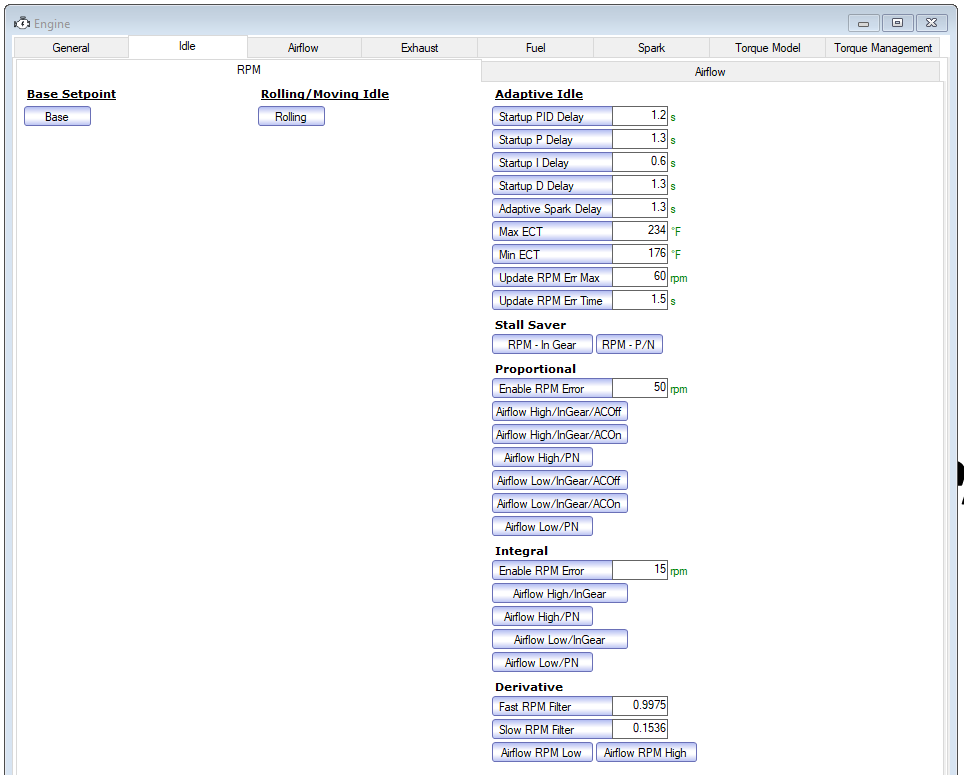Click the Startup PID Delay value field
Viewport: 964px width, 775px height.
(x=640, y=116)
